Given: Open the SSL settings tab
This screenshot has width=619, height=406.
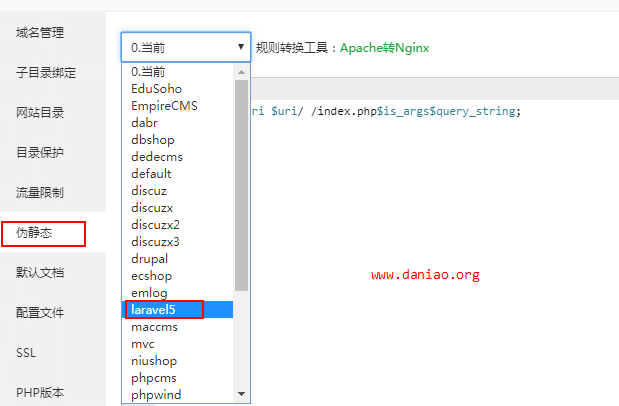Looking at the screenshot, I should [x=26, y=353].
